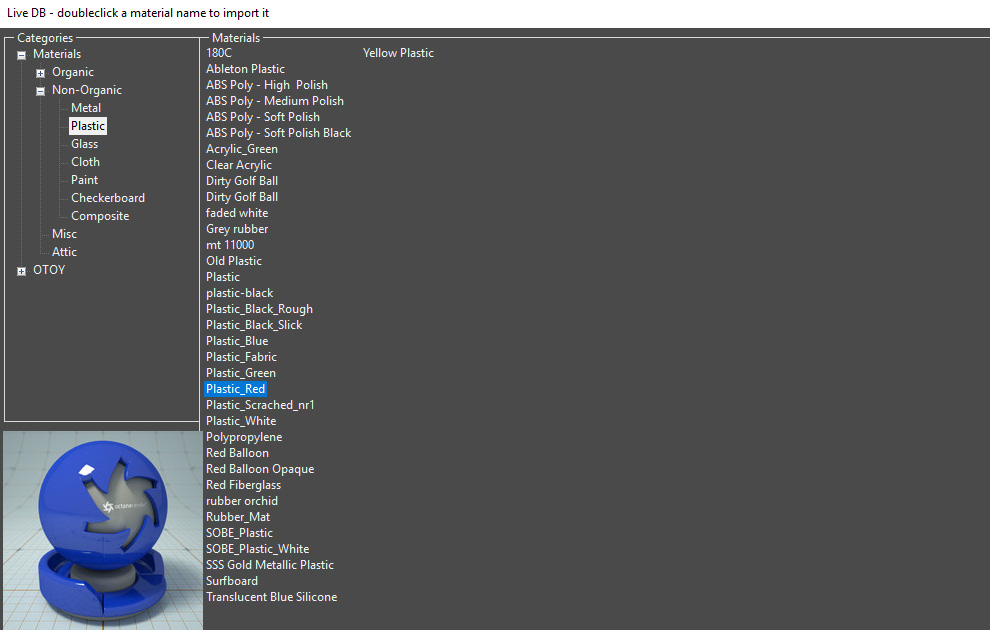Select the Yellow Plastic material
Image resolution: width=990 pixels, height=630 pixels.
(x=398, y=53)
